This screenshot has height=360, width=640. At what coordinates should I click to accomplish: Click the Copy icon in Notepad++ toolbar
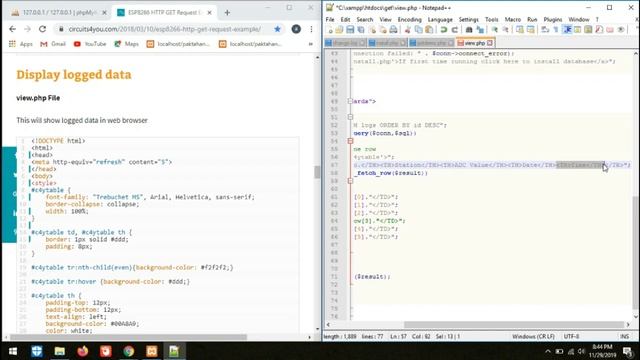pyautogui.click(x=418, y=29)
